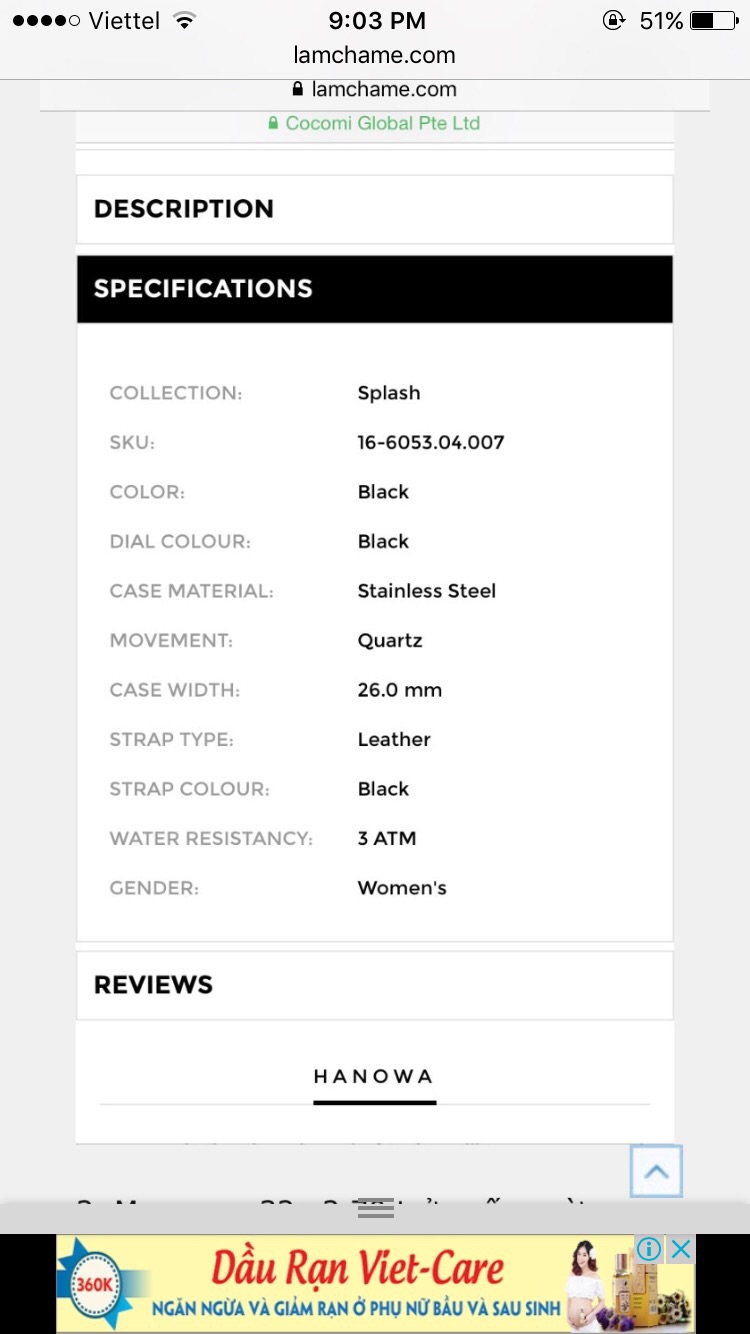750x1334 pixels.
Task: Tap the scroll-to-top arrow button
Action: point(656,1171)
